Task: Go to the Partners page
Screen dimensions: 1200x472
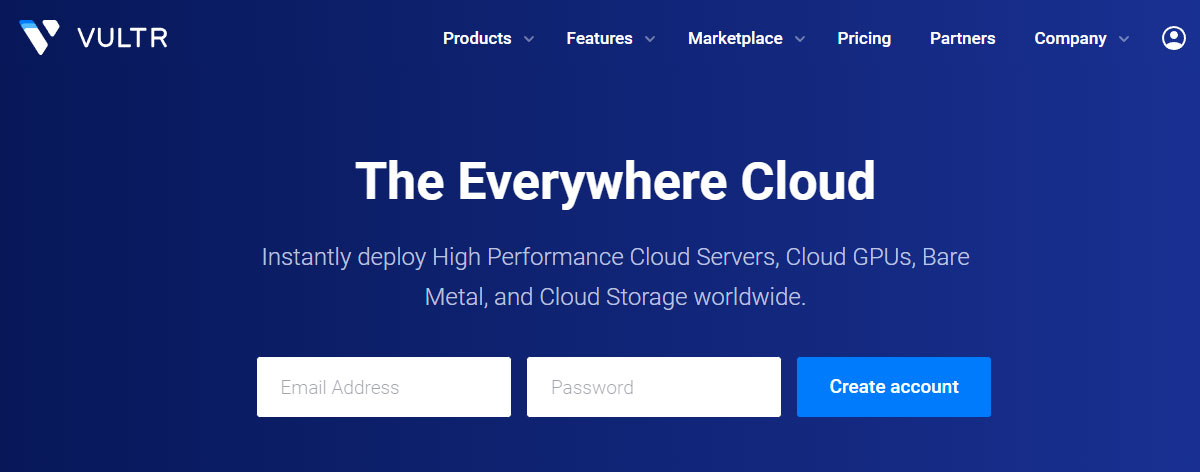Action: point(963,39)
